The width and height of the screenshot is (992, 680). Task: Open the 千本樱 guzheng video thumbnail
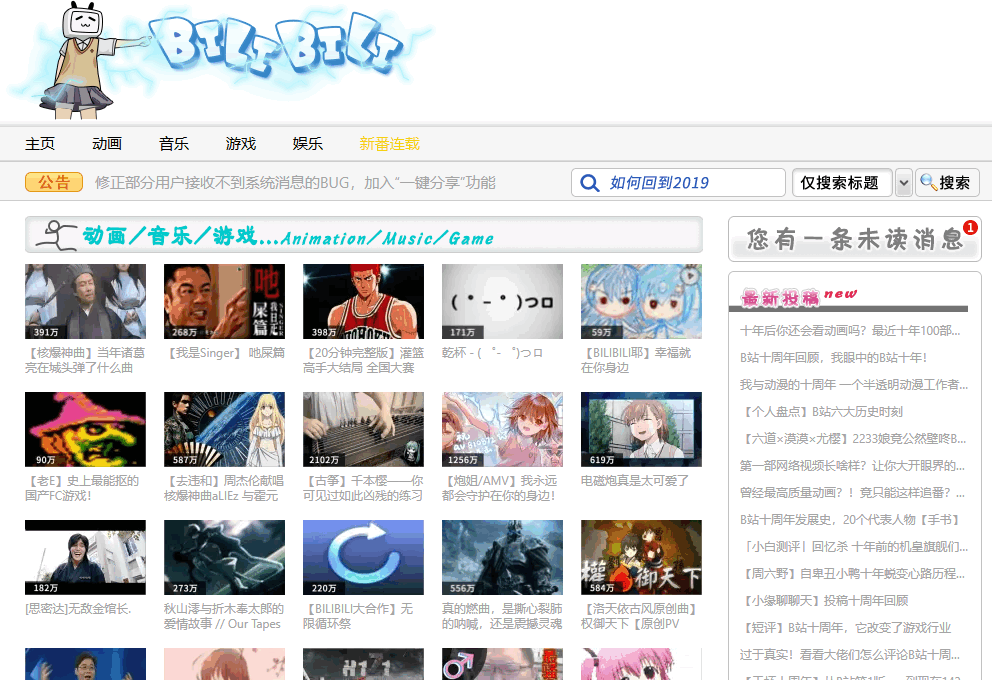[x=363, y=429]
